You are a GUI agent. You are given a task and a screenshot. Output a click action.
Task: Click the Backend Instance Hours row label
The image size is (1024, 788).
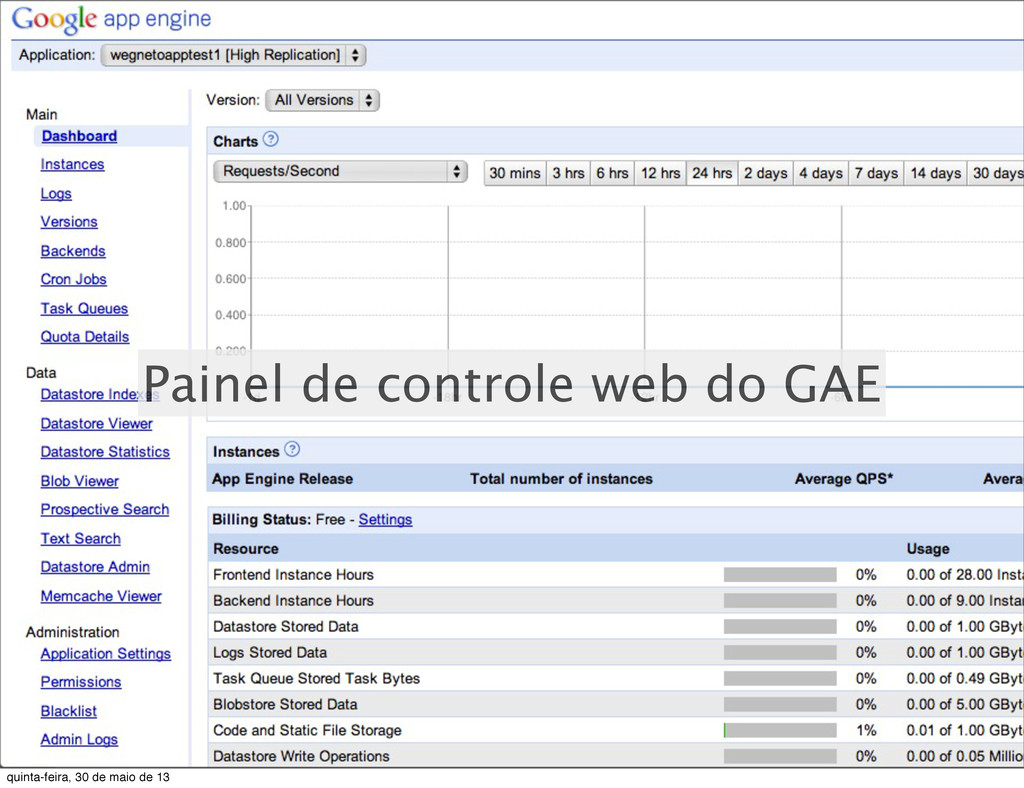[293, 600]
